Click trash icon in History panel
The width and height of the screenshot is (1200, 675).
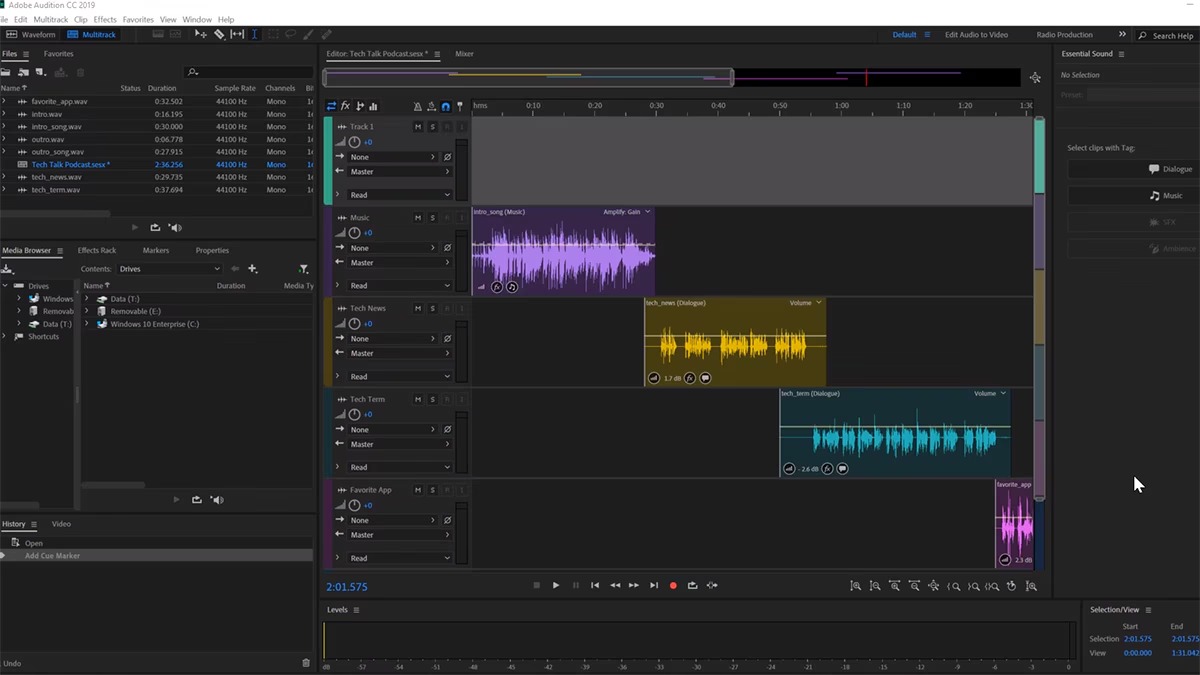[306, 663]
